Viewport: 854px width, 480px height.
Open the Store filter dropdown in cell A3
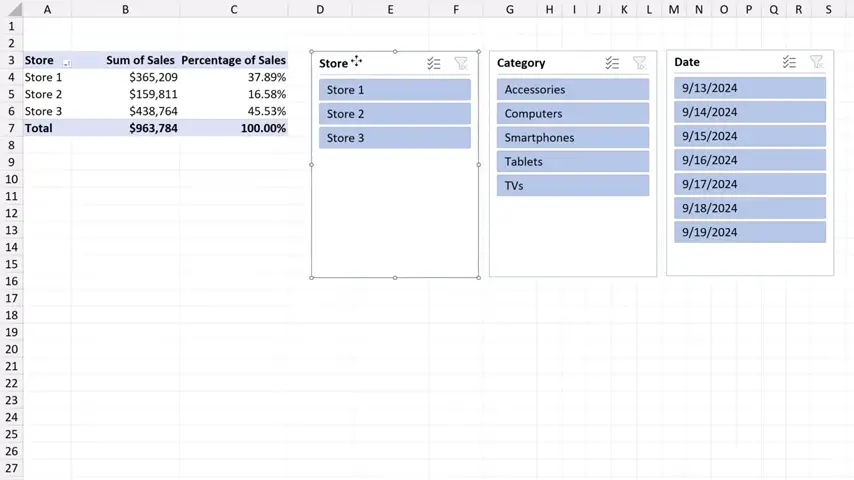pos(67,61)
